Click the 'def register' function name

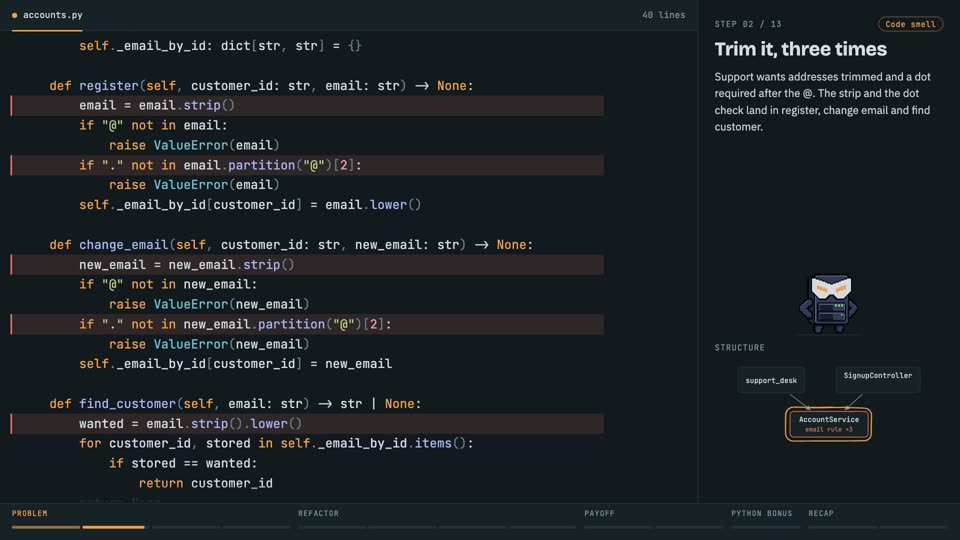[x=108, y=86]
